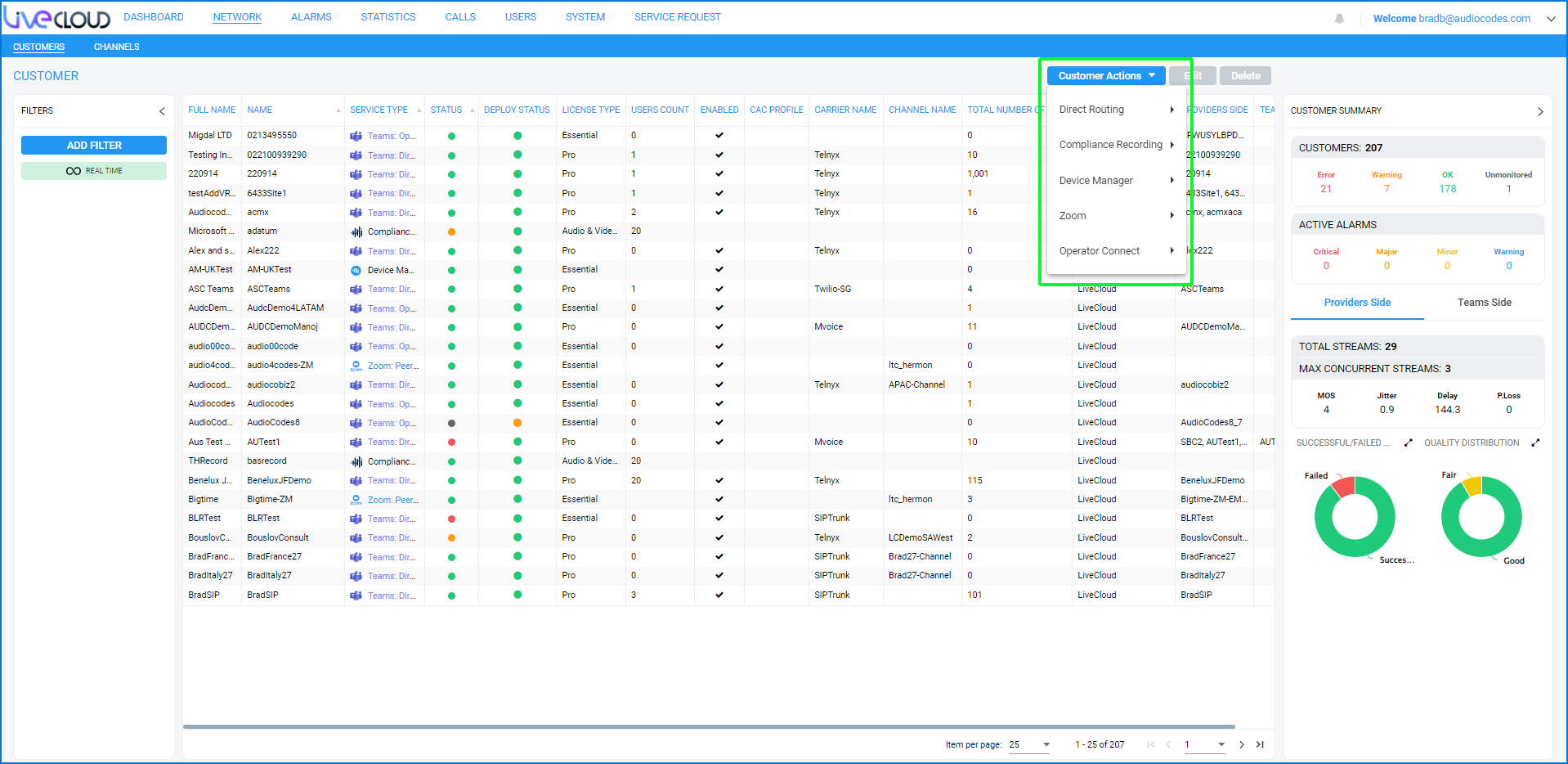Viewport: 1568px width, 764px height.
Task: Open the items per page dropdown
Action: pos(1029,745)
